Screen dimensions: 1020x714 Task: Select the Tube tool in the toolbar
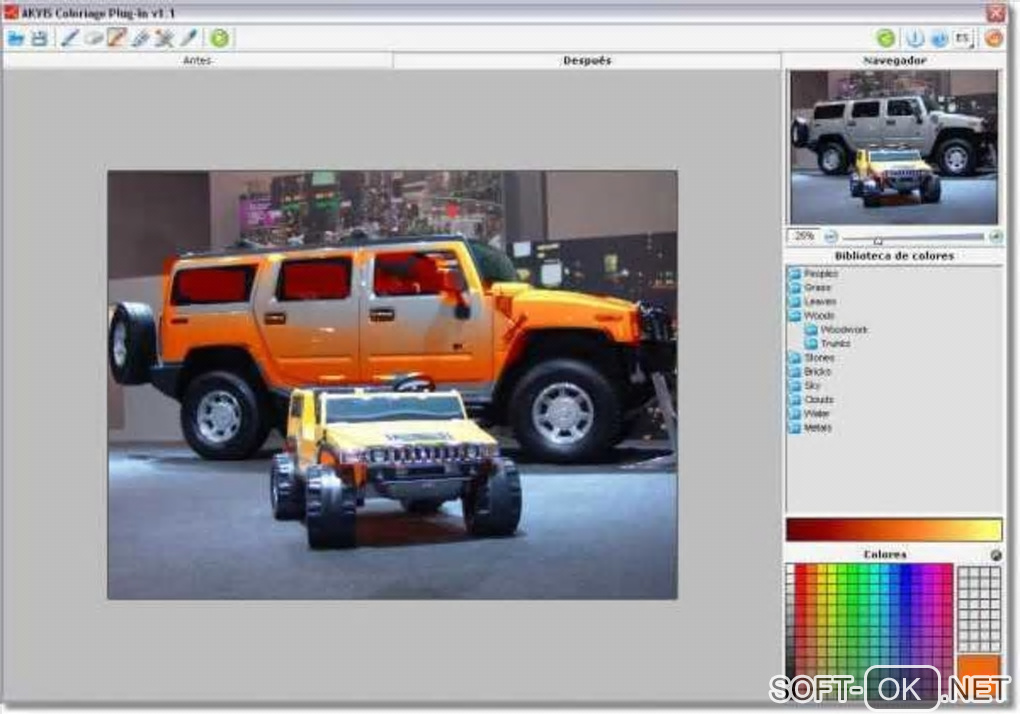point(140,38)
